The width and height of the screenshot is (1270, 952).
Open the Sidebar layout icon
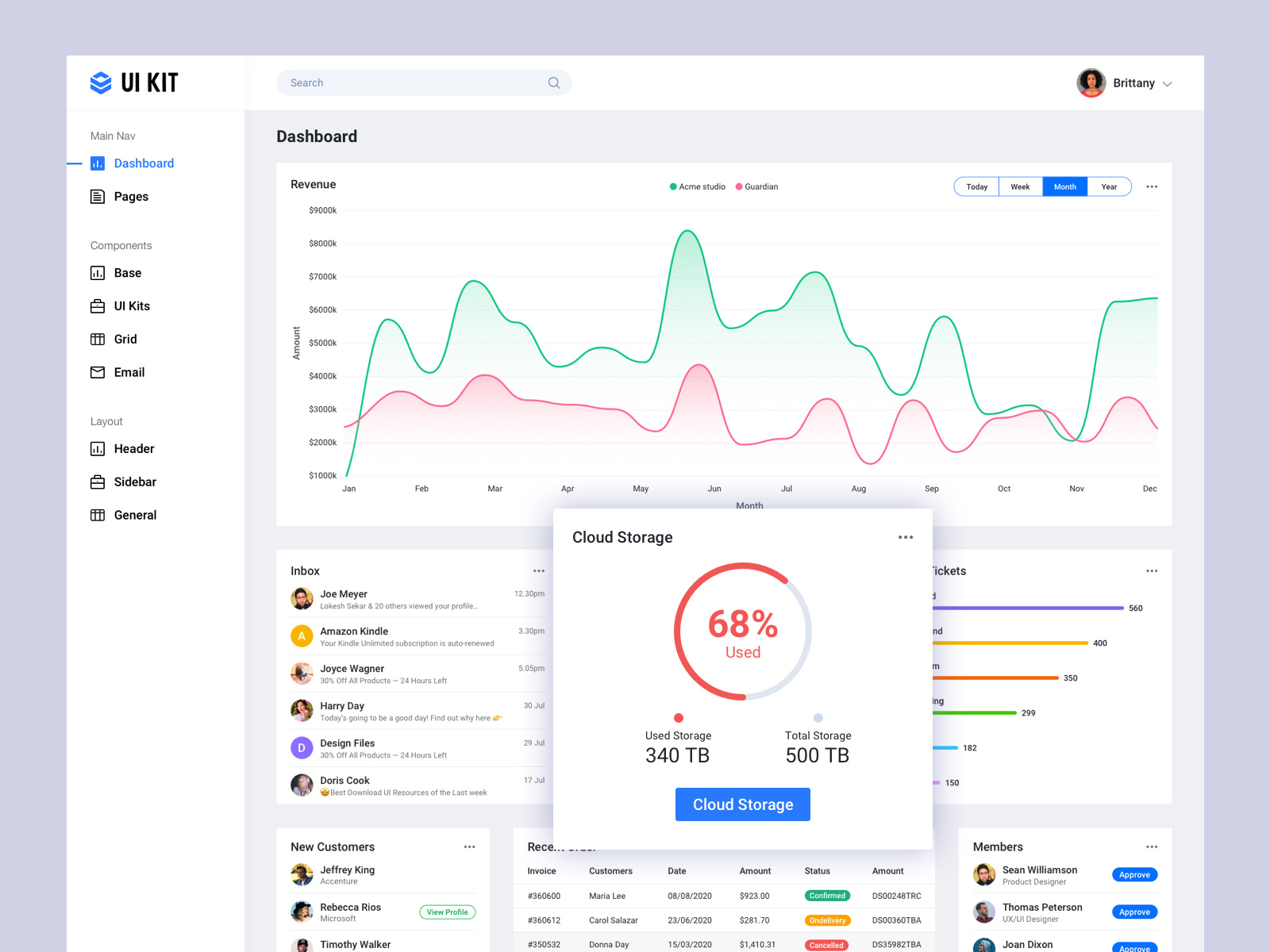tap(97, 482)
